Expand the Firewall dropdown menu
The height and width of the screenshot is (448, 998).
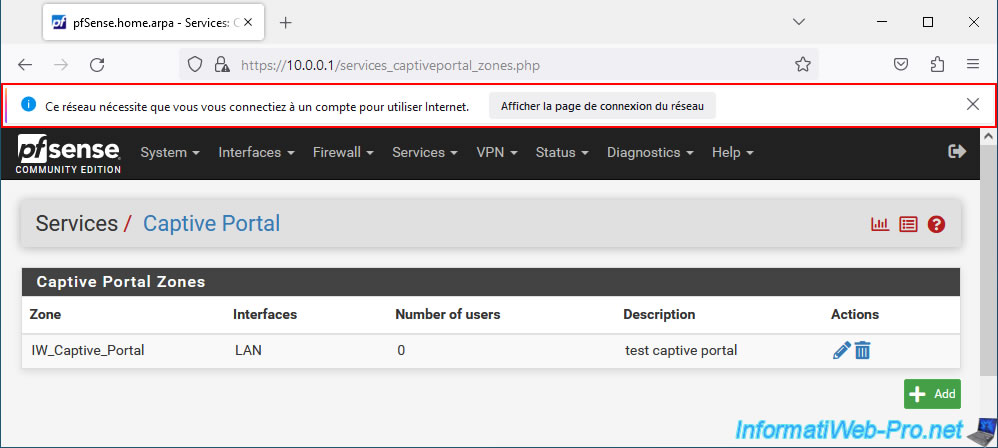point(343,153)
